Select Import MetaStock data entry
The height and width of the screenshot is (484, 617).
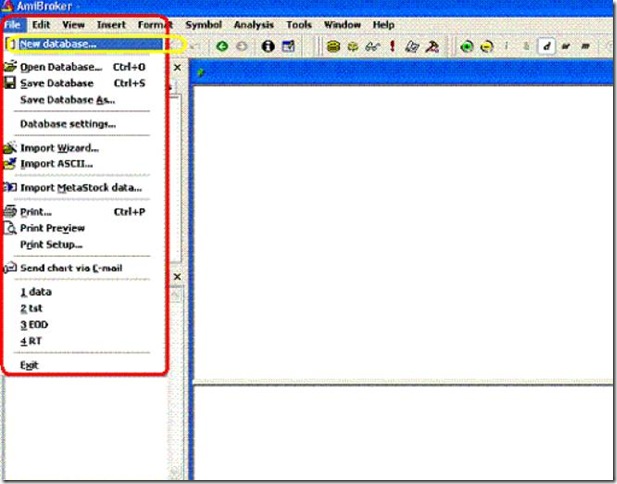pos(81,188)
